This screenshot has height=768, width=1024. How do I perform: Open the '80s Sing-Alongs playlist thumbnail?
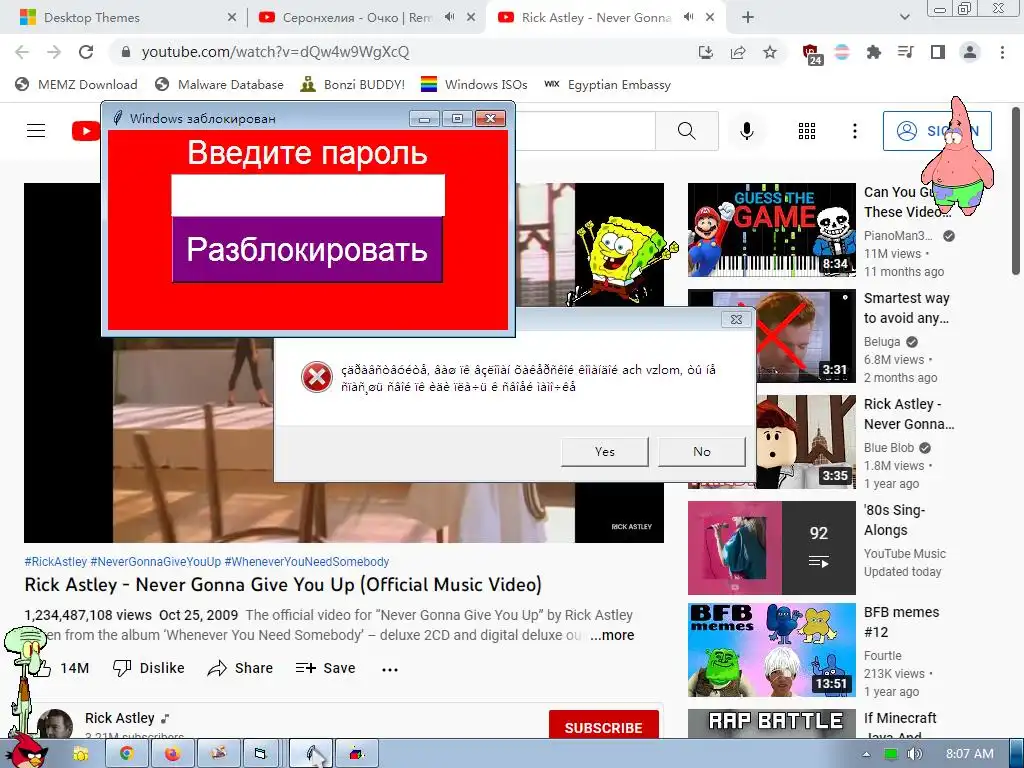click(x=771, y=548)
